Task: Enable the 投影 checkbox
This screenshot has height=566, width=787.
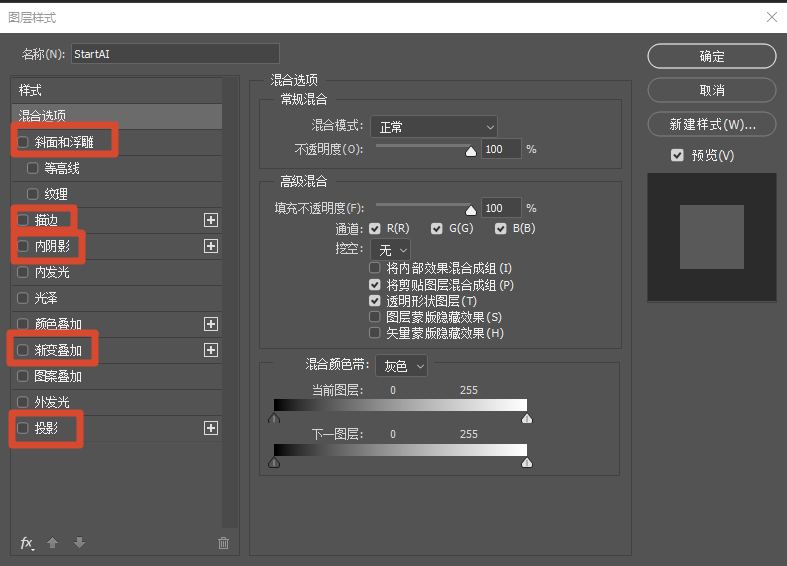Action: [x=23, y=428]
